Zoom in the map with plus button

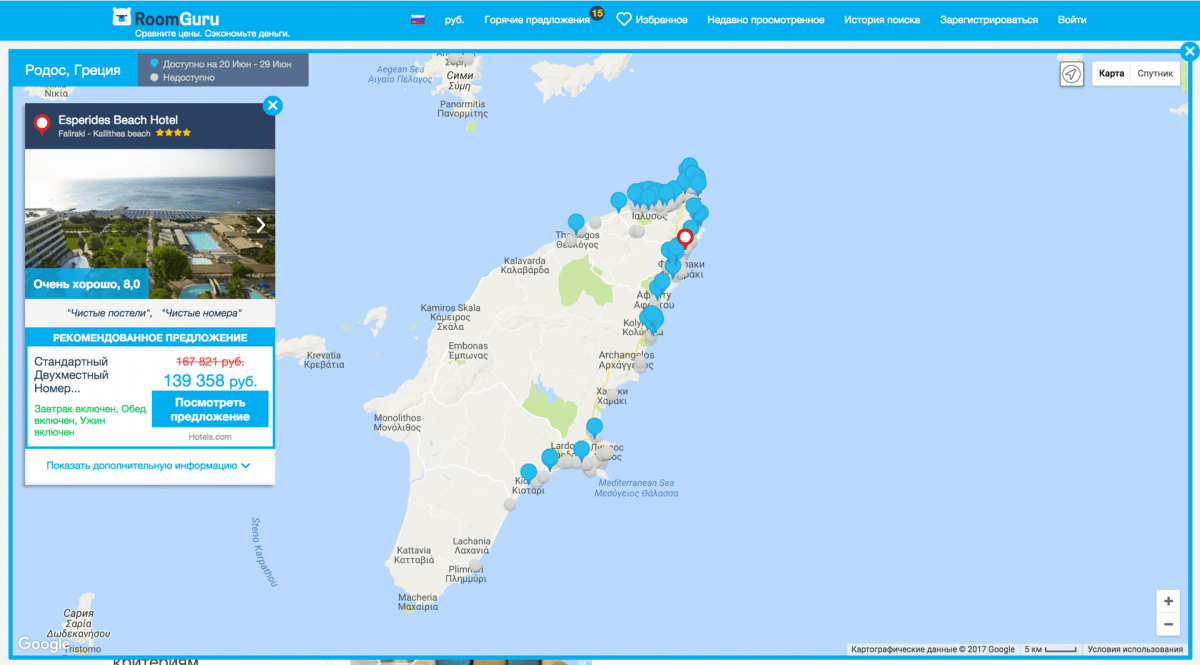[1168, 601]
